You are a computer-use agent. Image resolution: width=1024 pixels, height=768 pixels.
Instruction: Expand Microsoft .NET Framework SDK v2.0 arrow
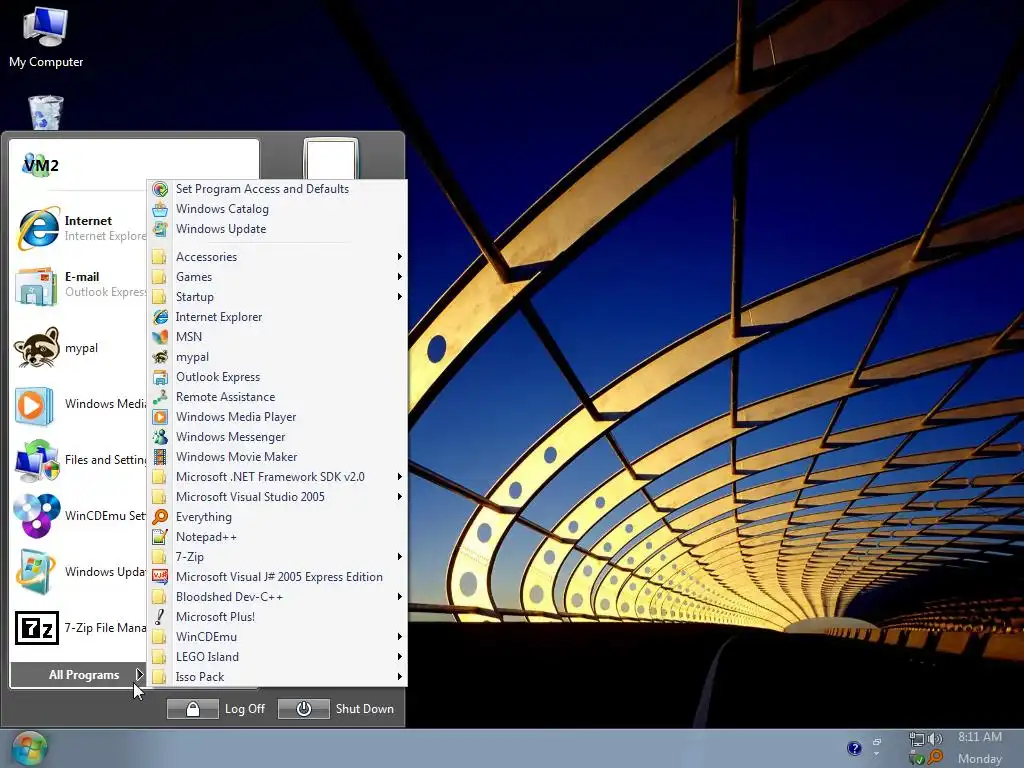(400, 477)
